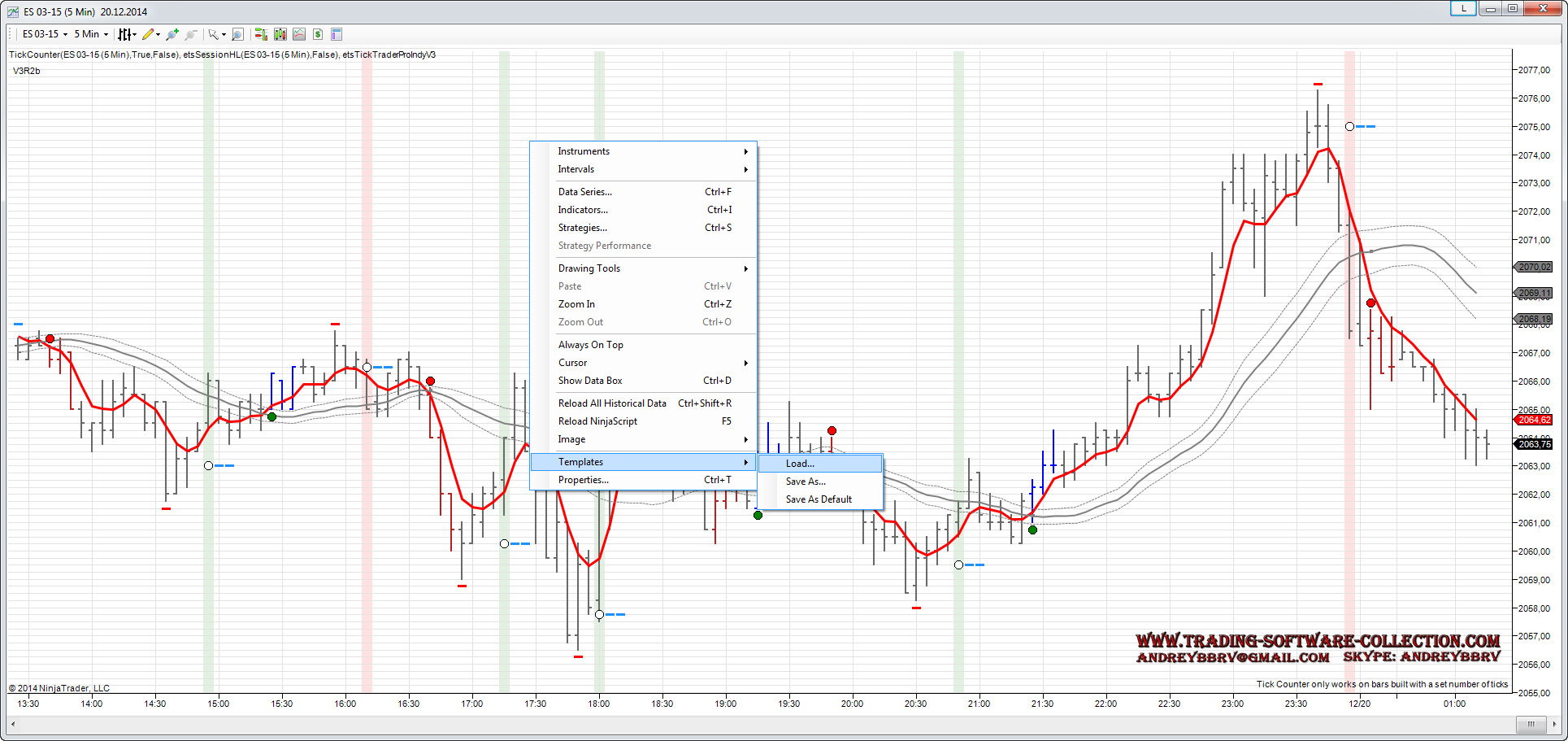Expand the Drawing Tools submenu

589,268
